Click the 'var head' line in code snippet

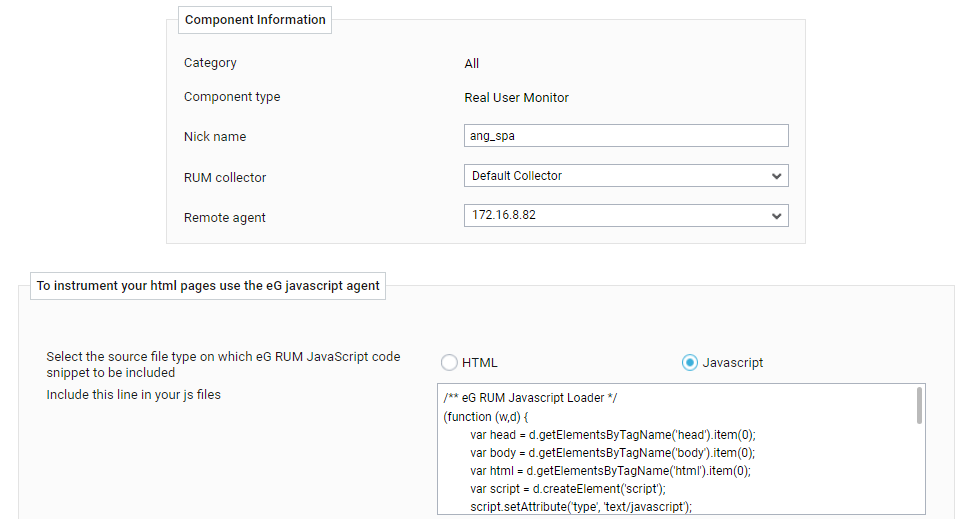click(613, 435)
